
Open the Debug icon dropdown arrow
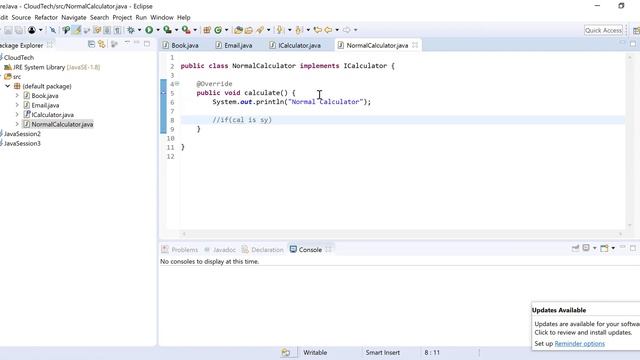139,30
